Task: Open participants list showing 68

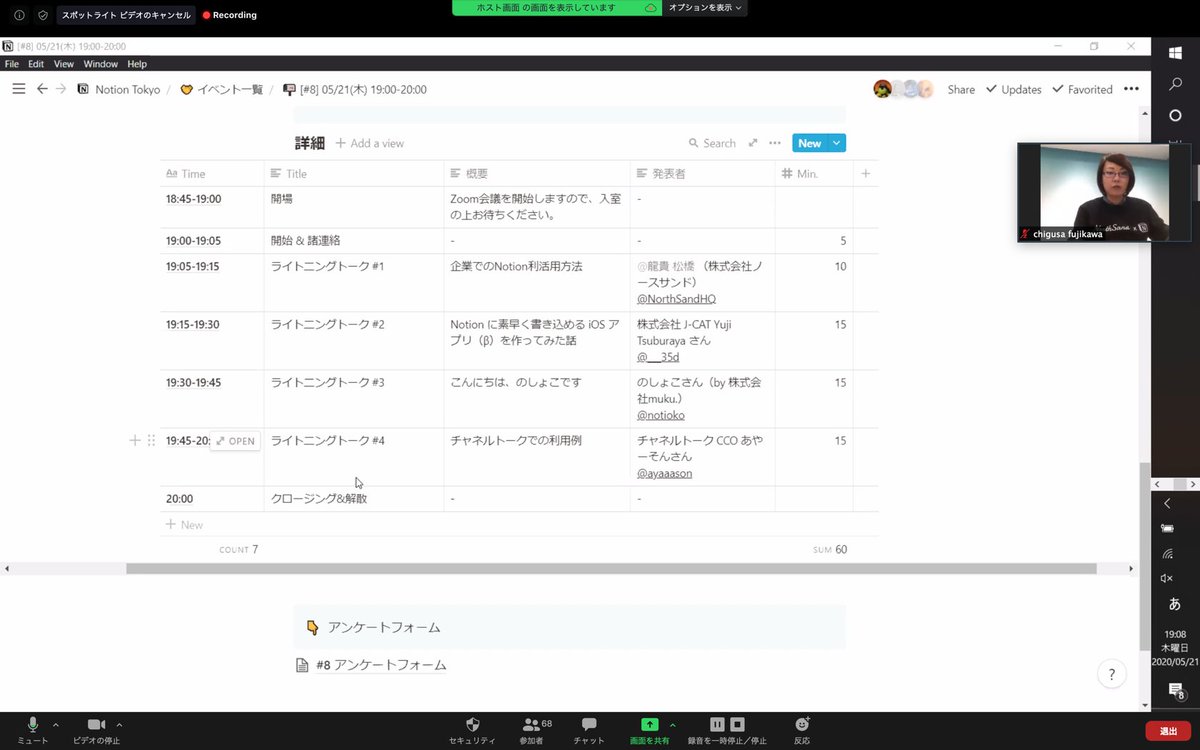Action: [532, 730]
